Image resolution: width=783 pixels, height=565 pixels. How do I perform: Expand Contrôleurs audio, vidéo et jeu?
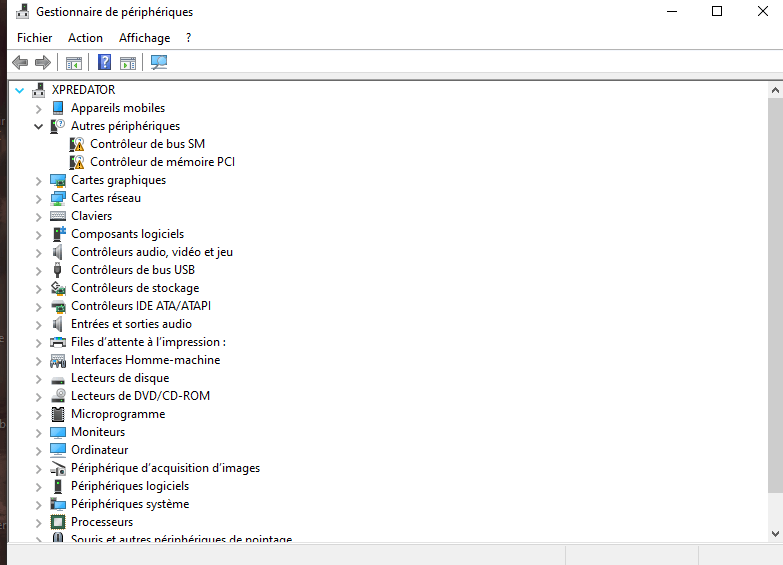(x=38, y=253)
